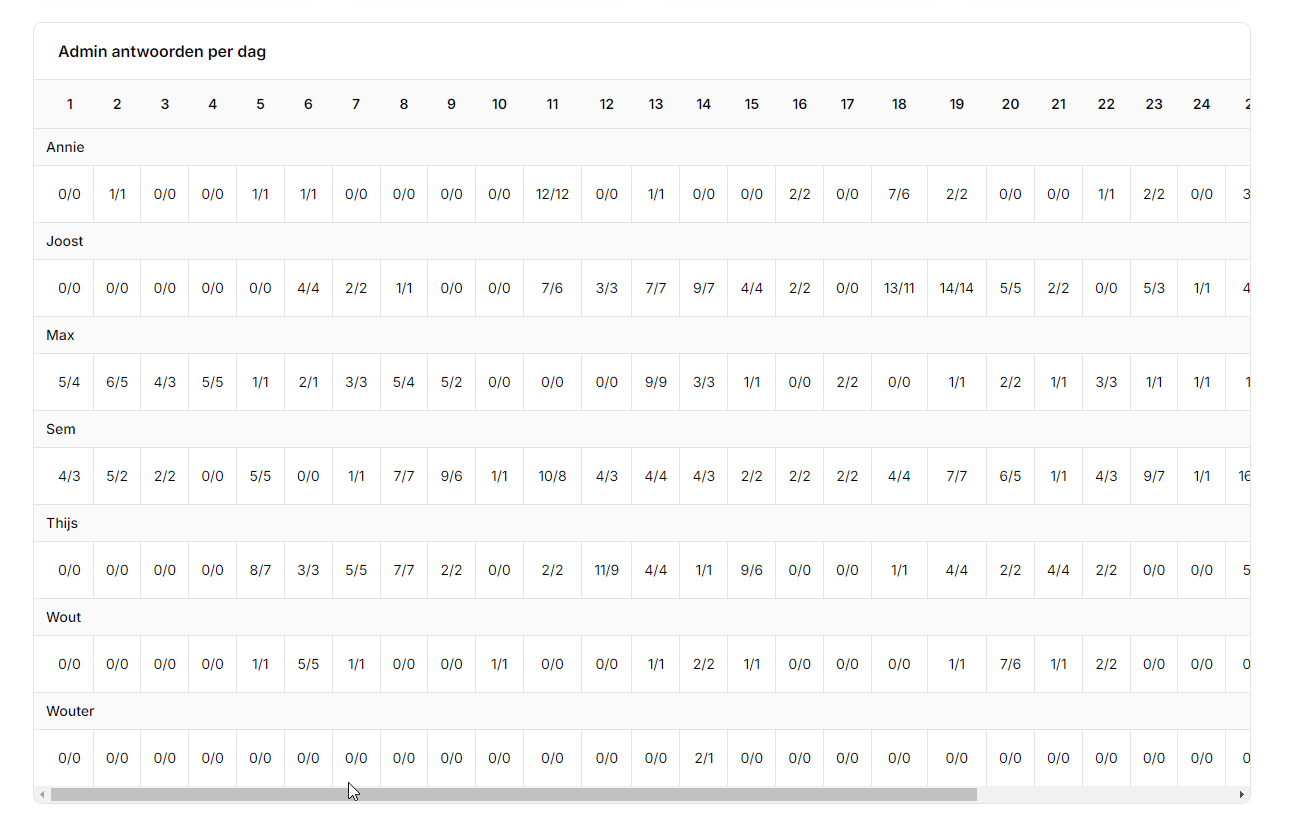Screen dimensions: 1291x818
Task: Click the Sem row label
Action: point(61,429)
